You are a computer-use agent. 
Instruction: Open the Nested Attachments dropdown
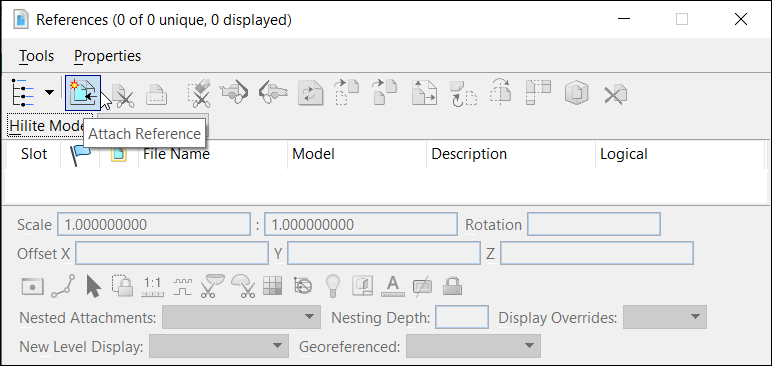241,317
